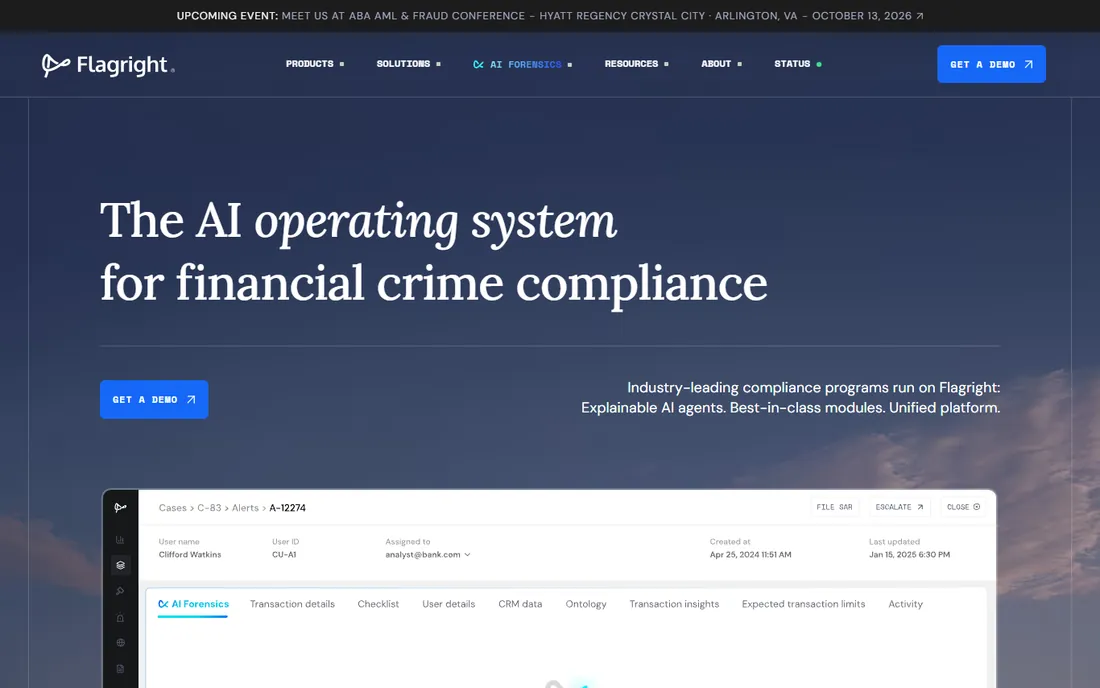The width and height of the screenshot is (1100, 688).
Task: Click the Close alert button
Action: coord(963,507)
